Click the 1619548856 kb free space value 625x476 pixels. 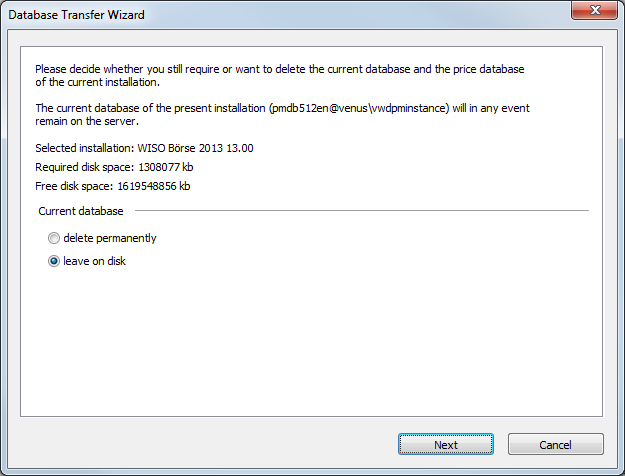pyautogui.click(x=151, y=186)
